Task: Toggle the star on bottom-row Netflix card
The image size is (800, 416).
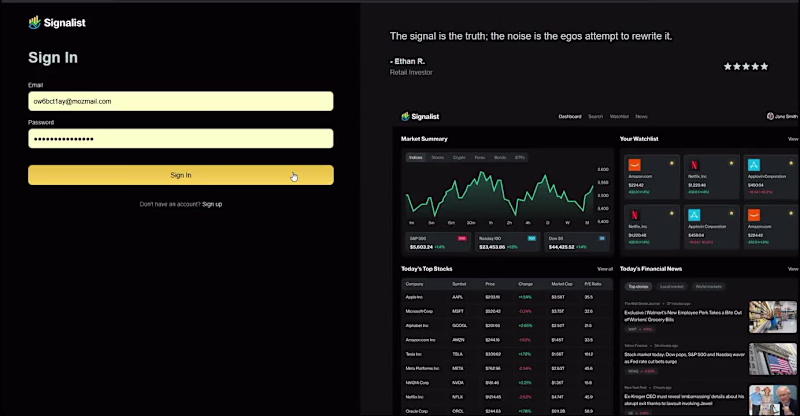Action: tap(671, 213)
